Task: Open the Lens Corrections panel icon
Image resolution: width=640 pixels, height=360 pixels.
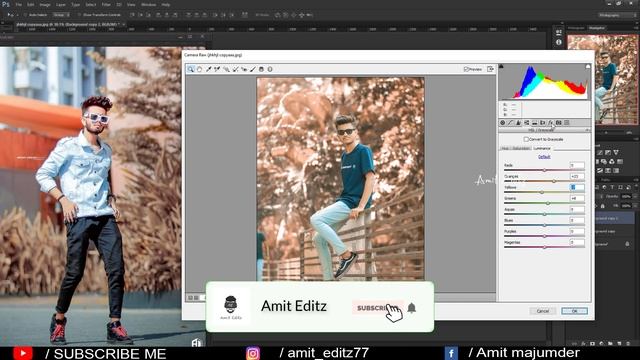Action: tap(542, 122)
